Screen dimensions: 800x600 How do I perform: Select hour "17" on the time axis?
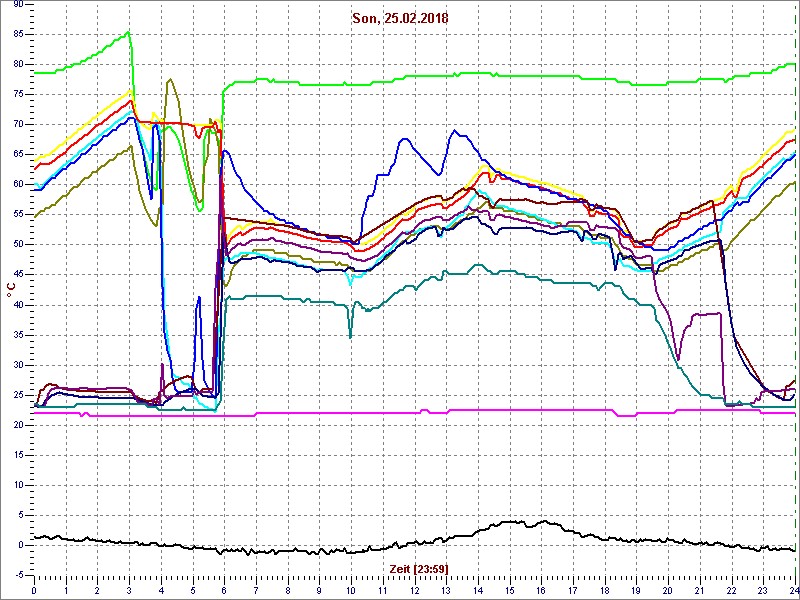pyautogui.click(x=572, y=592)
